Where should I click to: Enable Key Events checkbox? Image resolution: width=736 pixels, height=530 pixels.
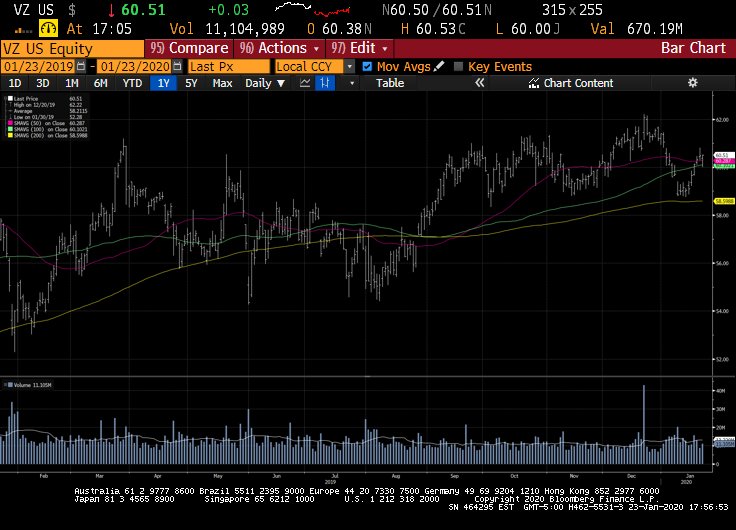[x=458, y=66]
